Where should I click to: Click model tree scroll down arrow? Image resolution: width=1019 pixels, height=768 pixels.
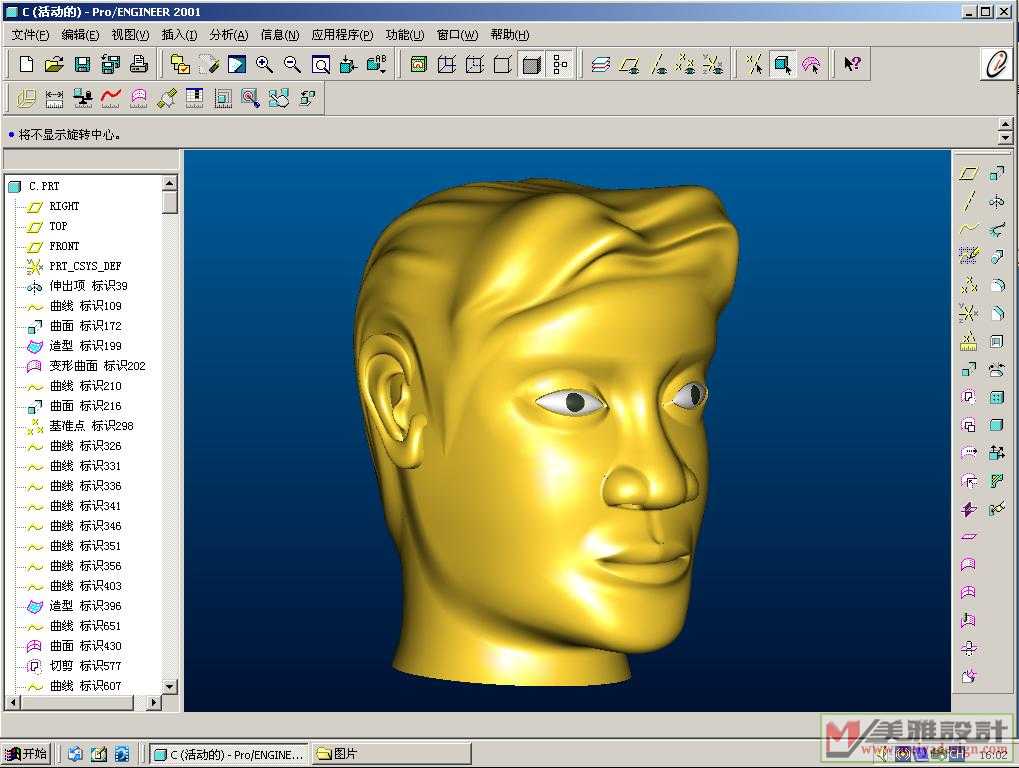tap(170, 686)
